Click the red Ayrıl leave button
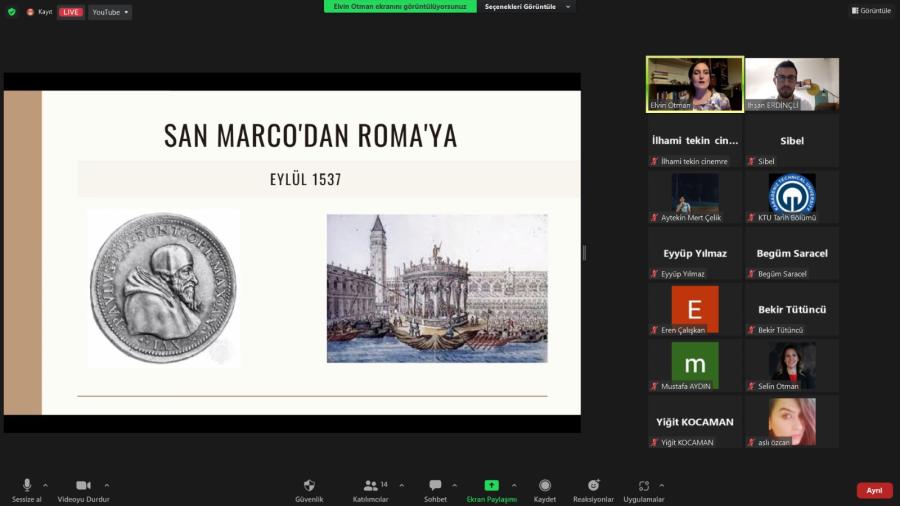Viewport: 900px width, 506px height. (x=874, y=491)
